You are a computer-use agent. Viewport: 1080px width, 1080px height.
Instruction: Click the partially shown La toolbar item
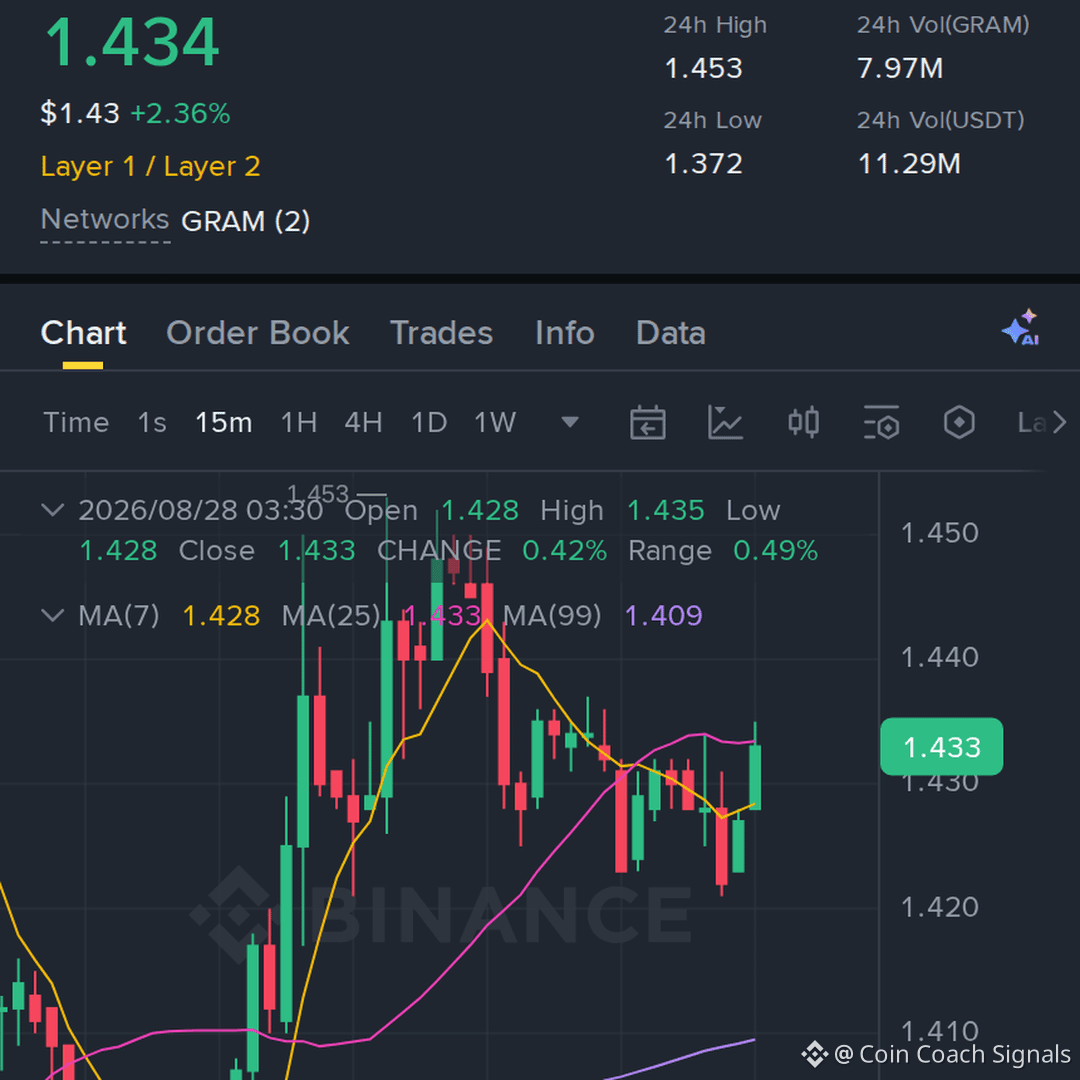point(1032,422)
